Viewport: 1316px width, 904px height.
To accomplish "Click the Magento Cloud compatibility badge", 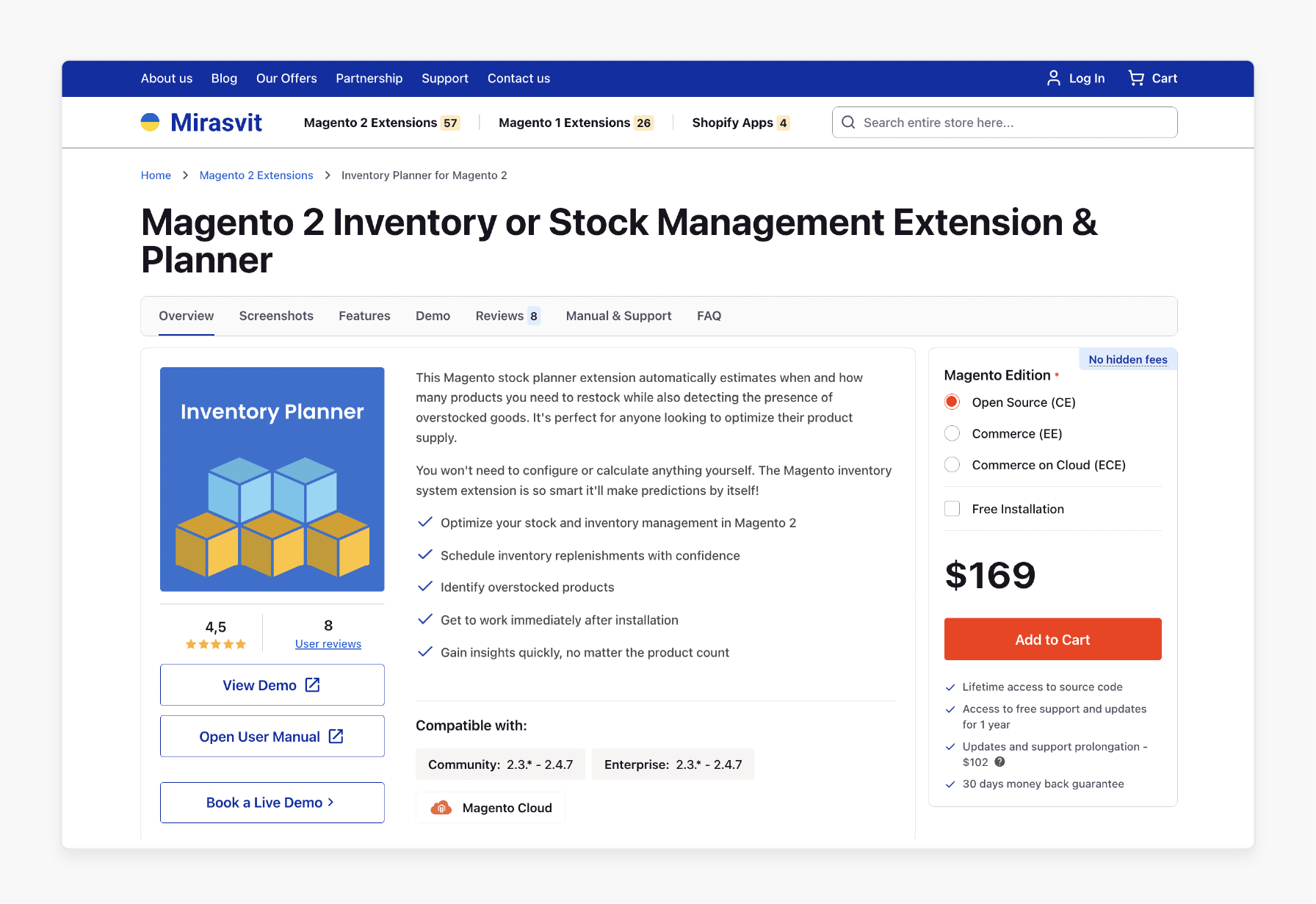I will click(x=491, y=808).
